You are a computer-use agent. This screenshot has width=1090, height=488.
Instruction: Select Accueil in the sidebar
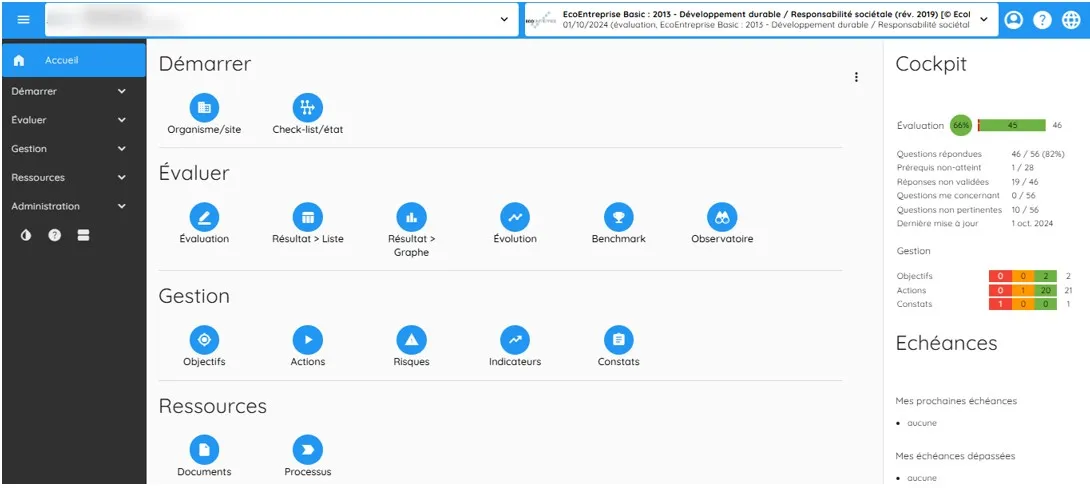(60, 60)
